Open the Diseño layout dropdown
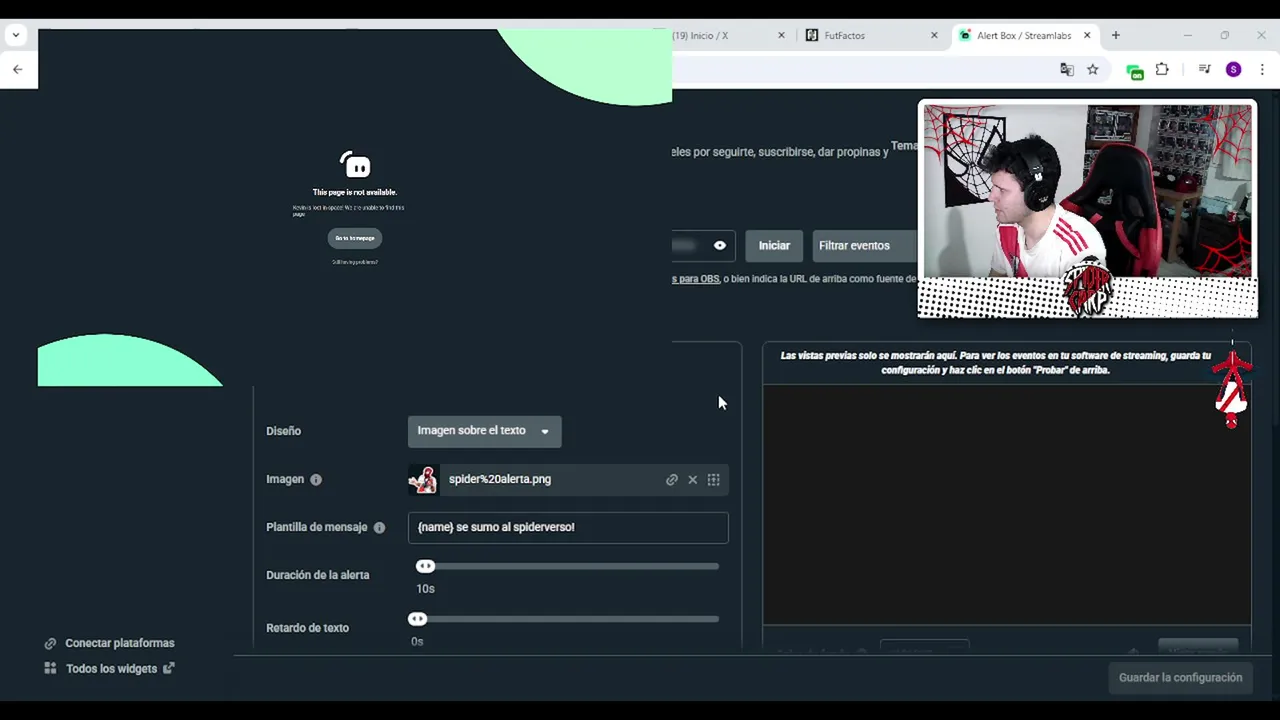The image size is (1280, 720). click(x=484, y=431)
